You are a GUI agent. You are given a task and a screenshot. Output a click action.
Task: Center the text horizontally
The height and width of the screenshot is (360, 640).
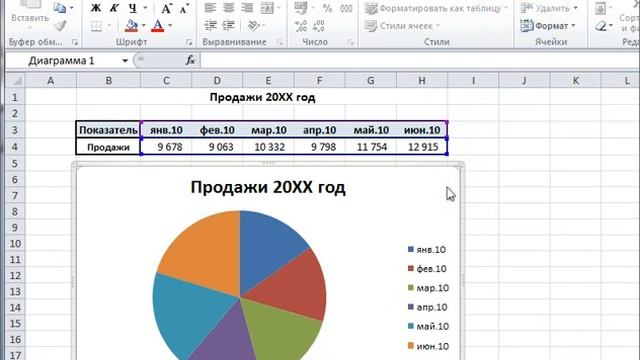point(229,8)
